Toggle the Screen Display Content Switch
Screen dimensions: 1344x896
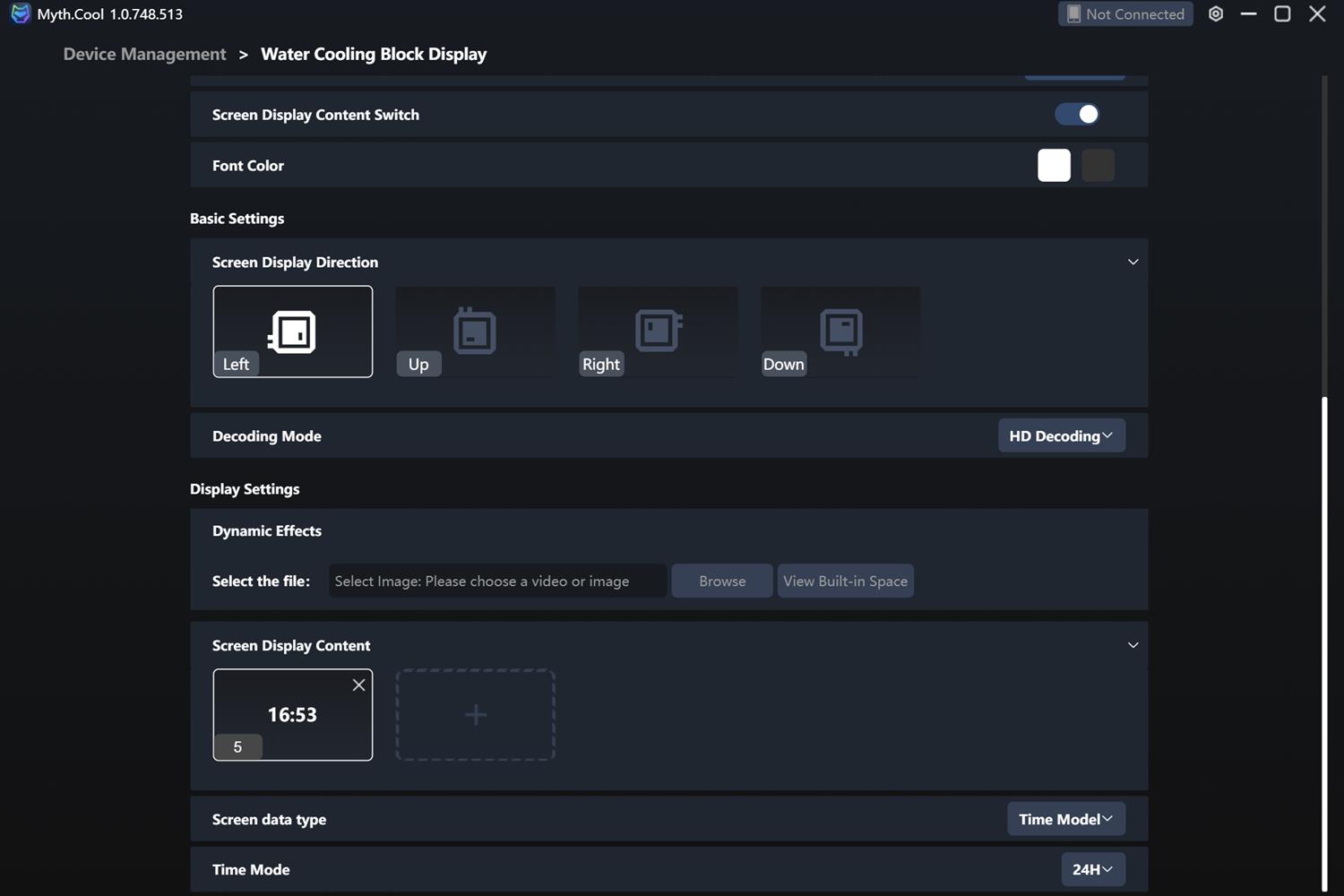tap(1076, 115)
